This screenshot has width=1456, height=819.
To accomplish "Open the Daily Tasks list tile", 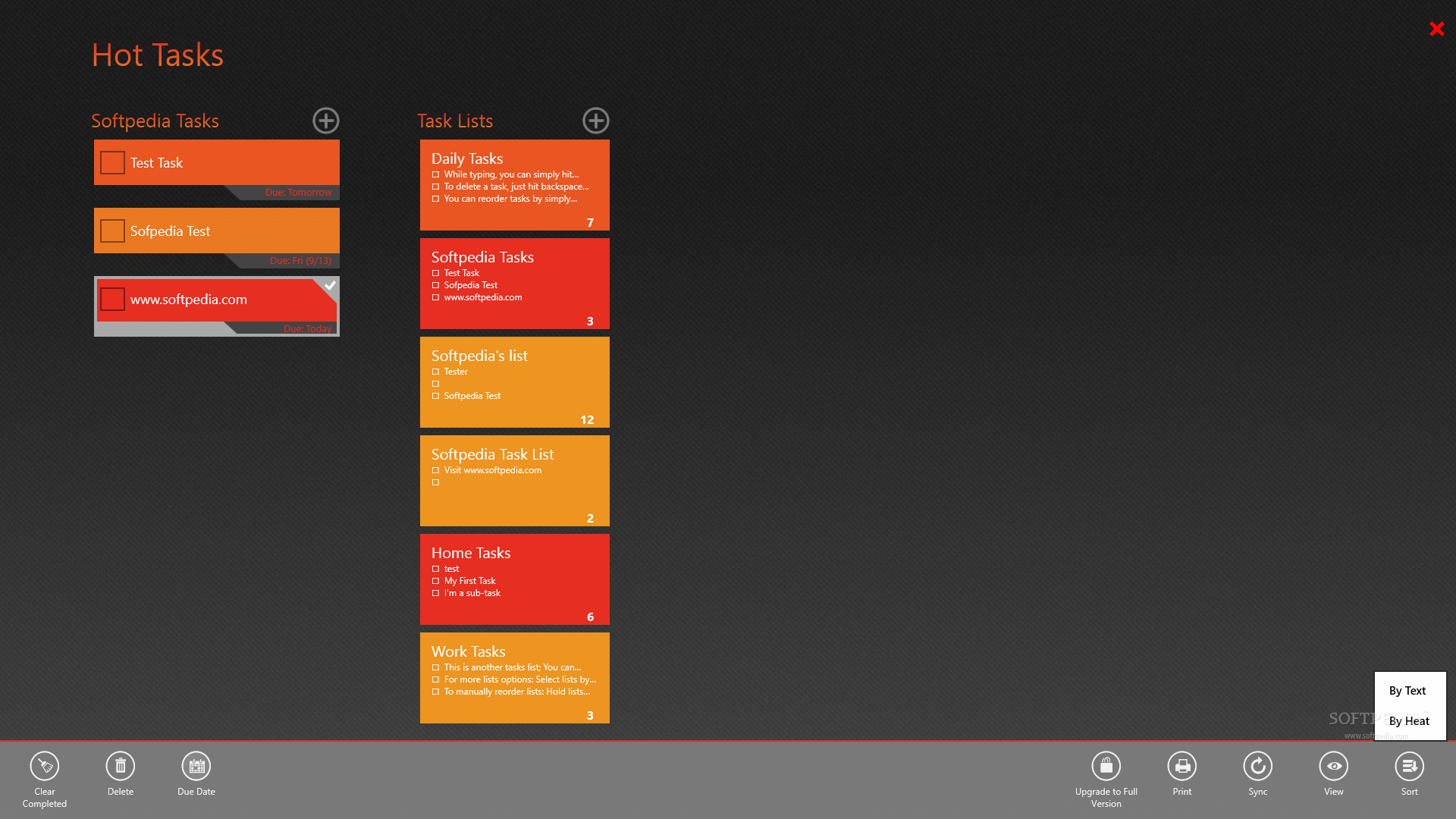I will pyautogui.click(x=515, y=185).
